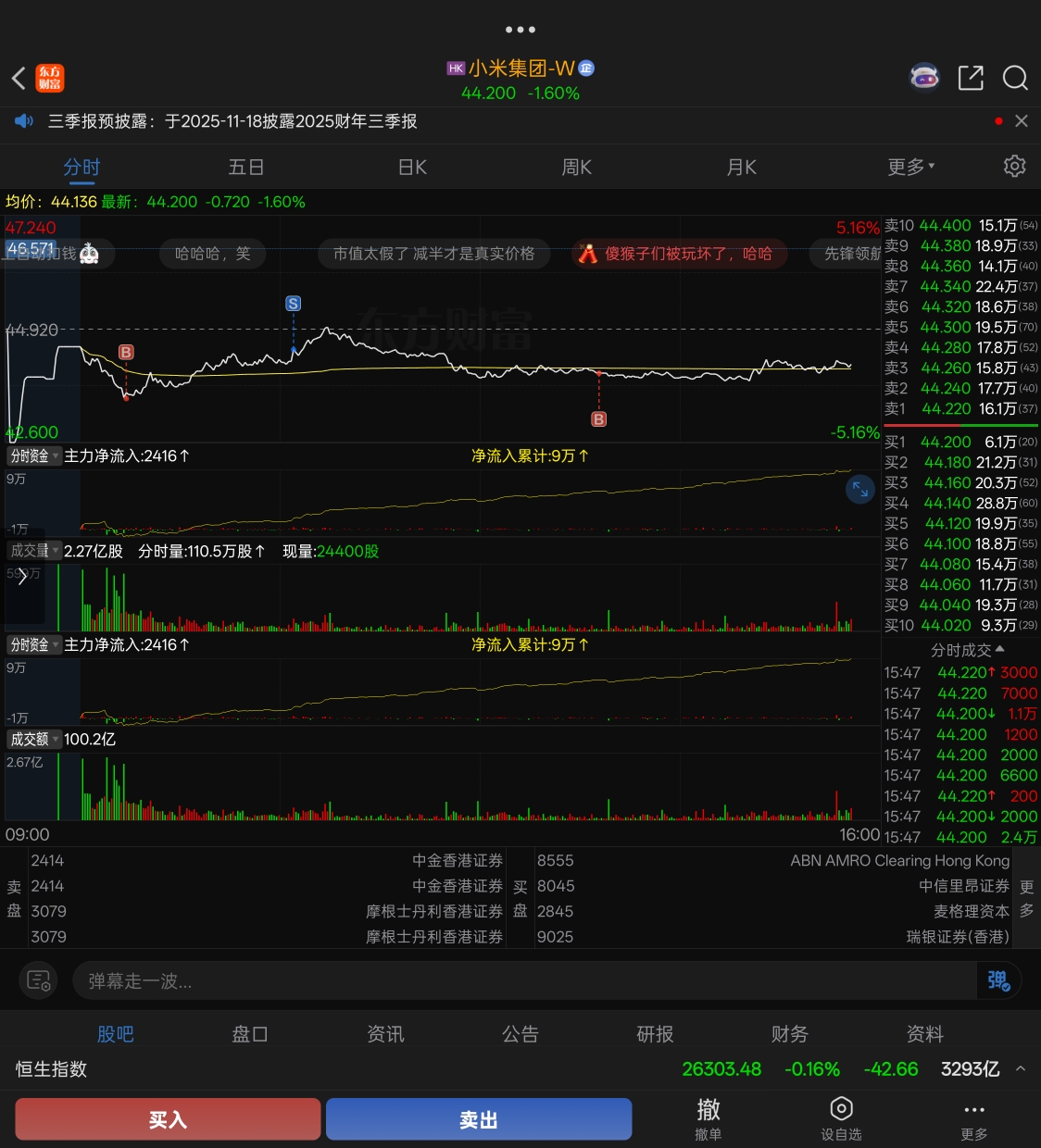Screen dimensions: 1041x1148
Task: Tap the first B buy marker on chart
Action: click(x=127, y=352)
